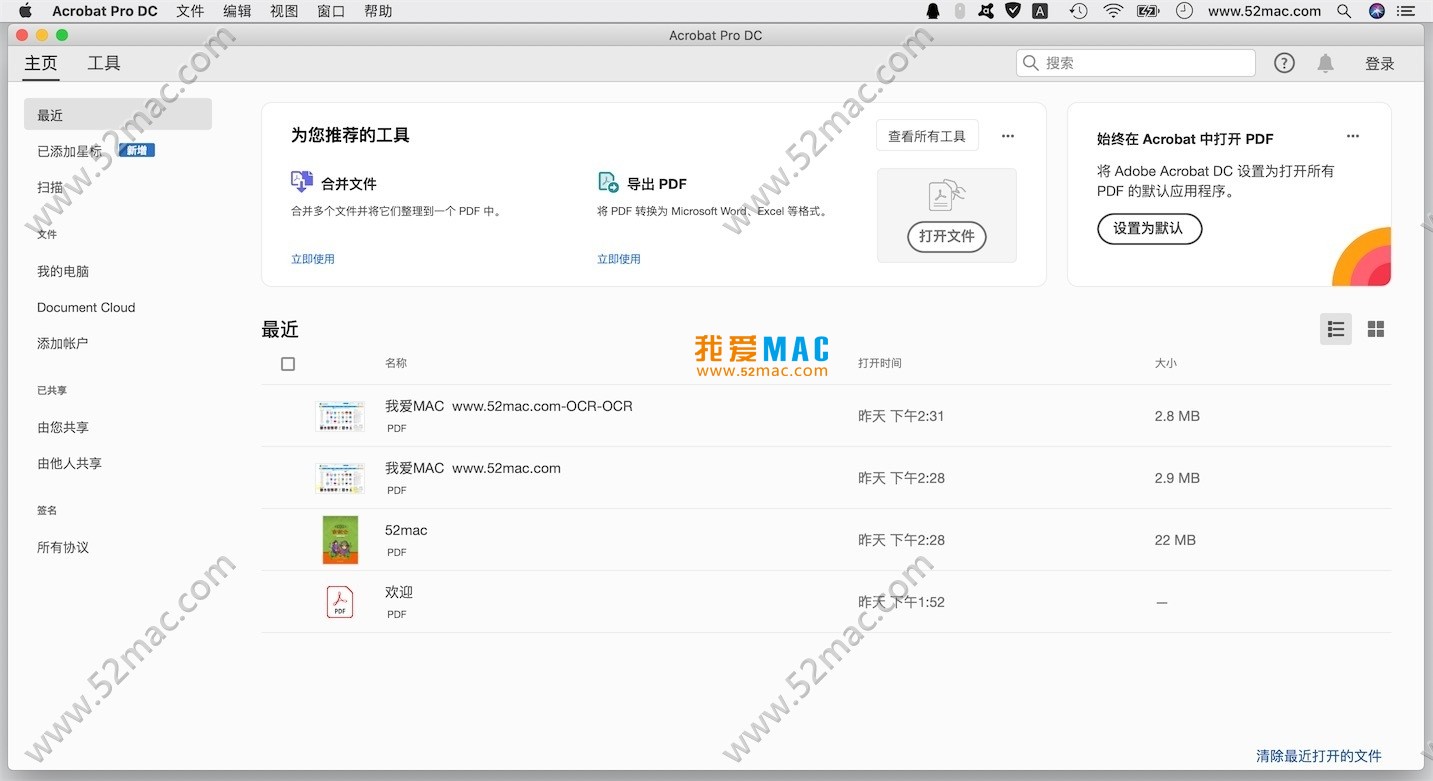Screen dimensions: 1433x781
Task: Click the QQ penguin menu bar icon
Action: [933, 11]
